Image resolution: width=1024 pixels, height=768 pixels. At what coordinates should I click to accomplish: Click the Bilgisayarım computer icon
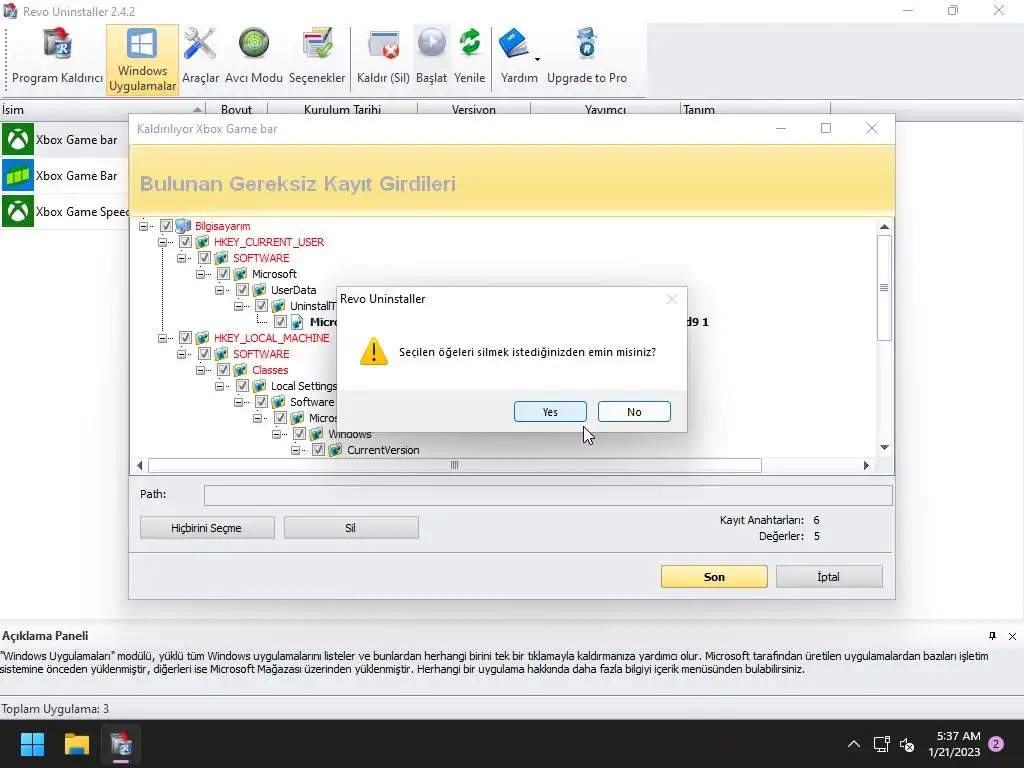tap(183, 226)
